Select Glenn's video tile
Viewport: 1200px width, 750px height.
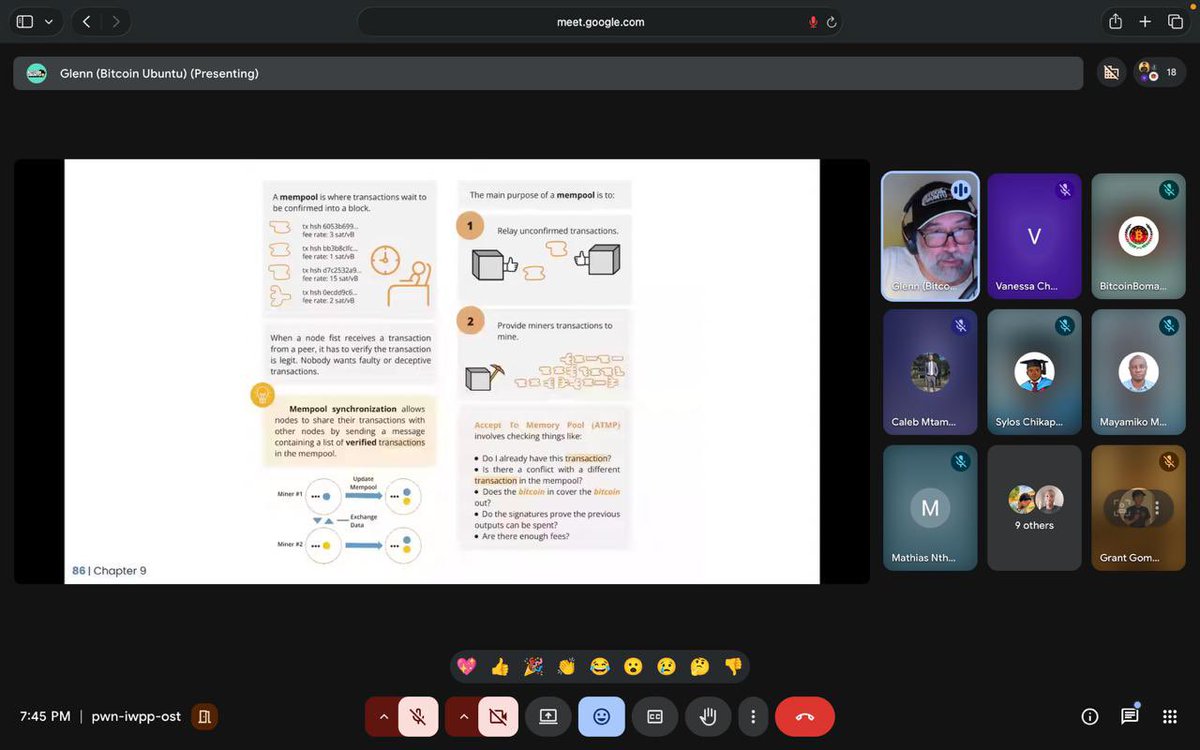(930, 236)
